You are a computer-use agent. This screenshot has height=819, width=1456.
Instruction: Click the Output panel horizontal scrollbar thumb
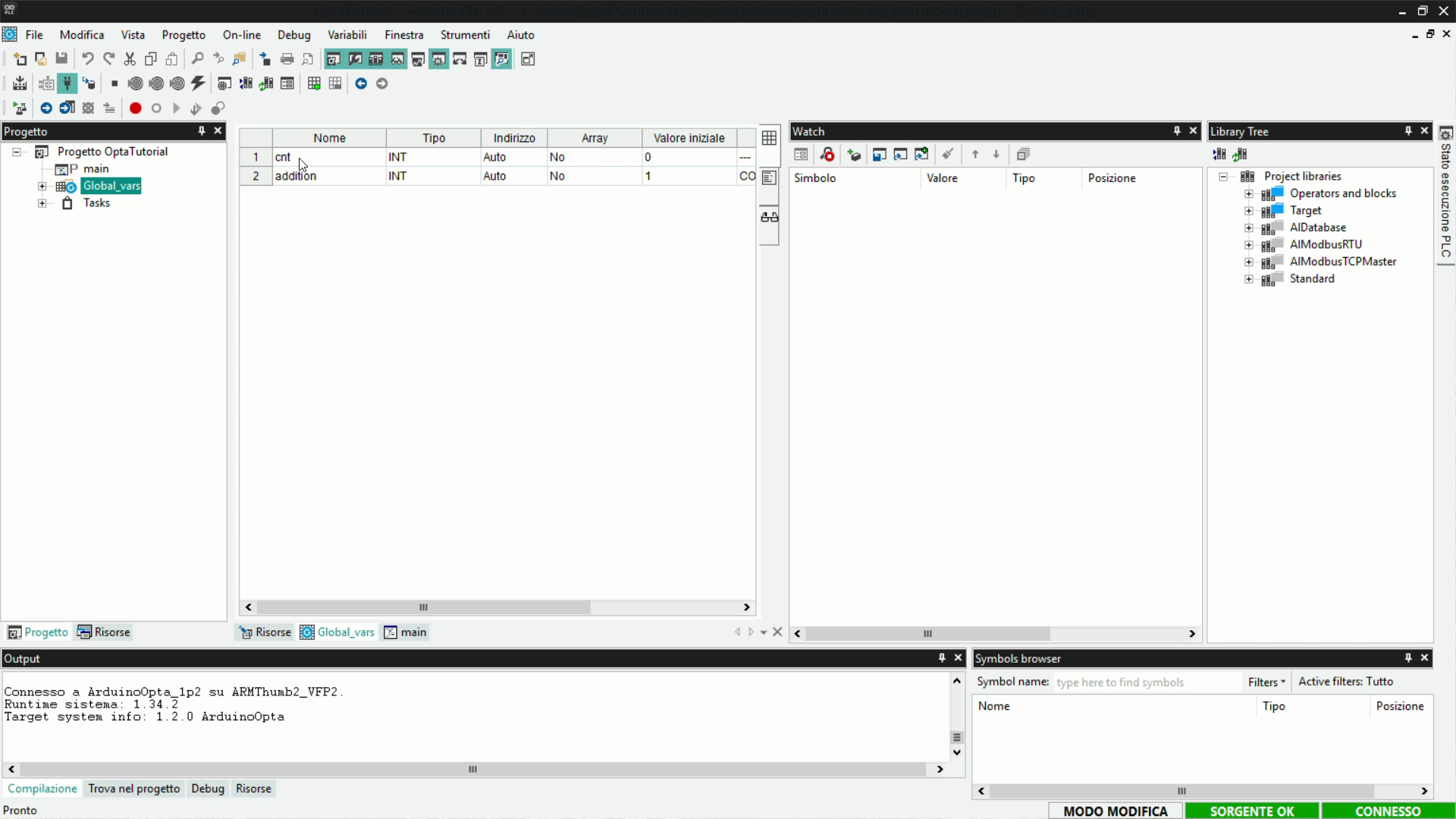(472, 769)
